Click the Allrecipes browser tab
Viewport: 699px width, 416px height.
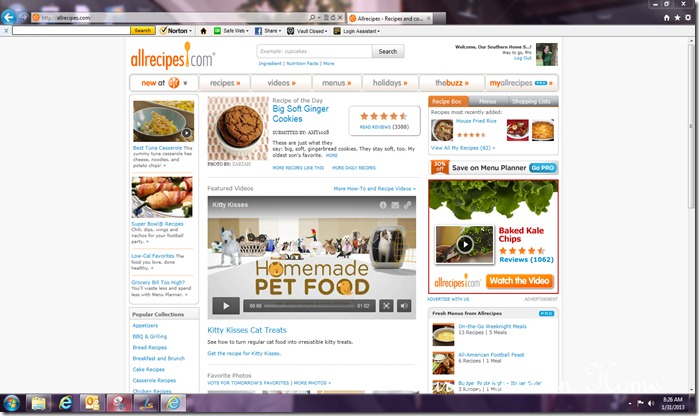[x=388, y=18]
